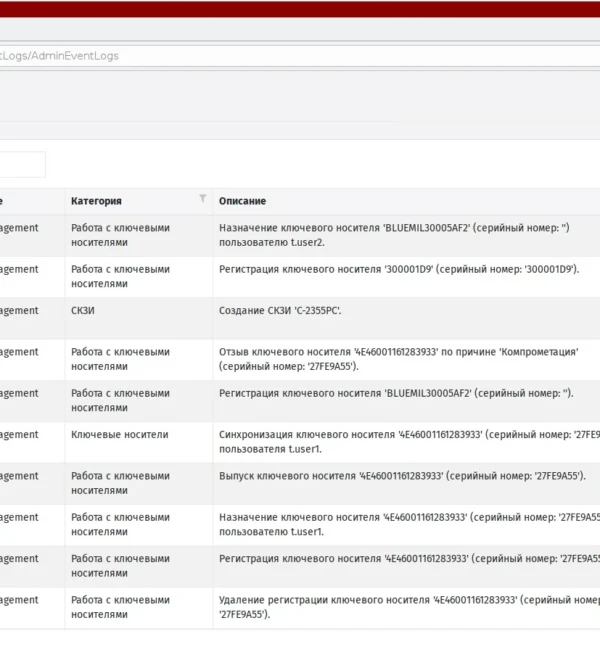The height and width of the screenshot is (660, 600).
Task: Click the 'СКЗИ' category cell
Action: point(83,311)
